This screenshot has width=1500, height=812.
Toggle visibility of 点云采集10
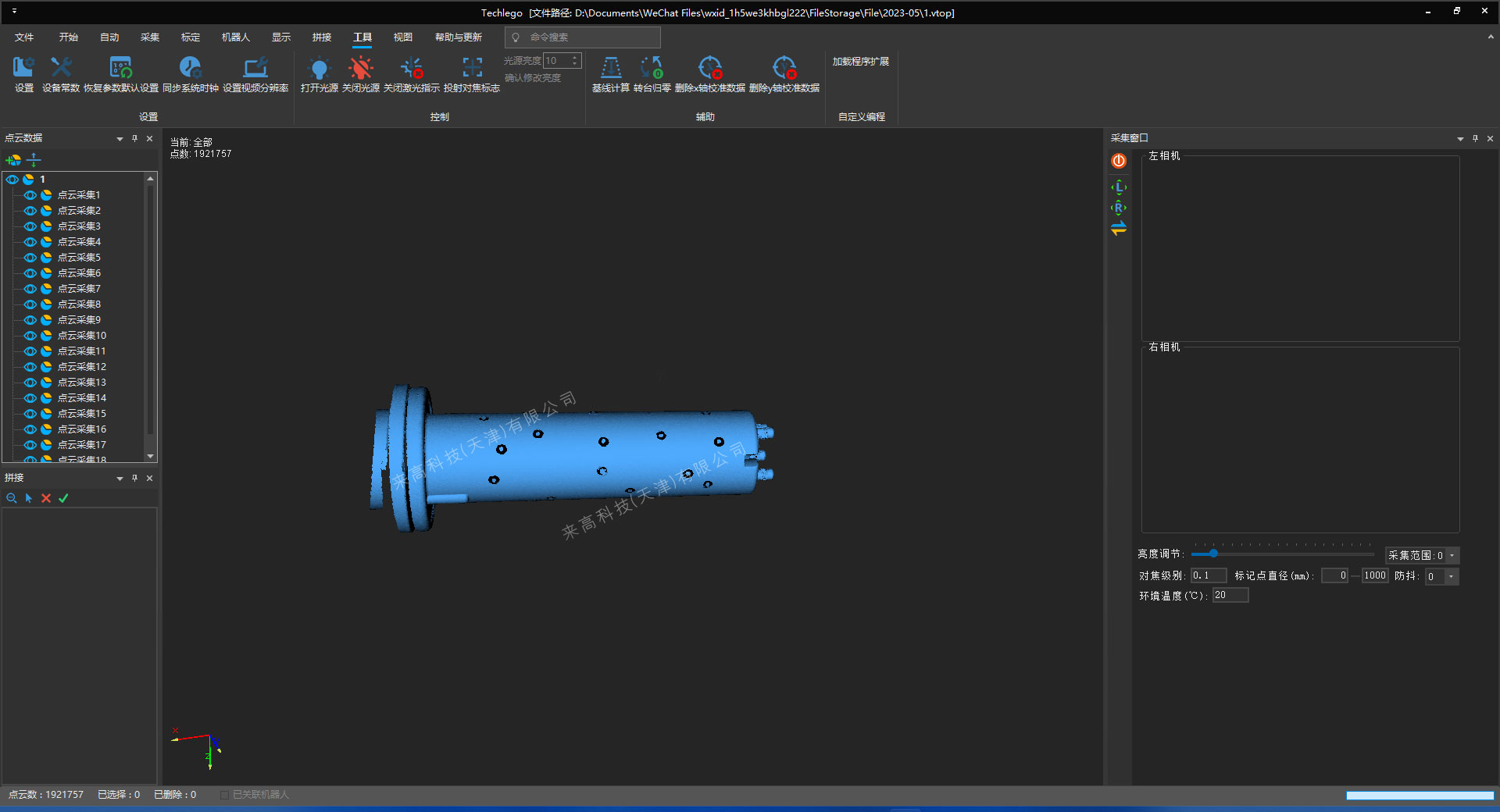click(30, 336)
